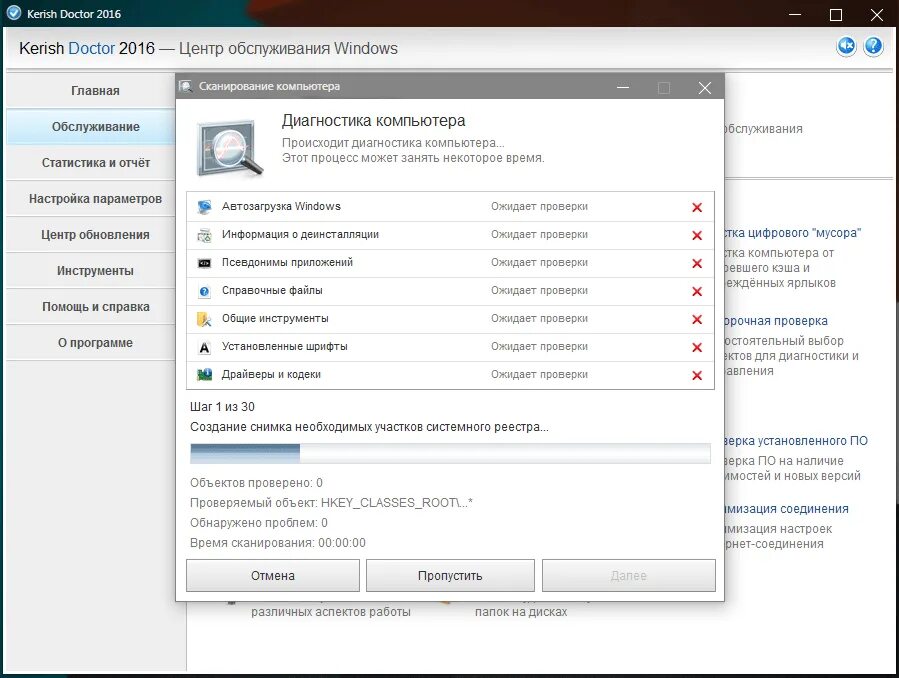Click the Драйверы и кодеки row icon
899x678 pixels.
tap(204, 375)
